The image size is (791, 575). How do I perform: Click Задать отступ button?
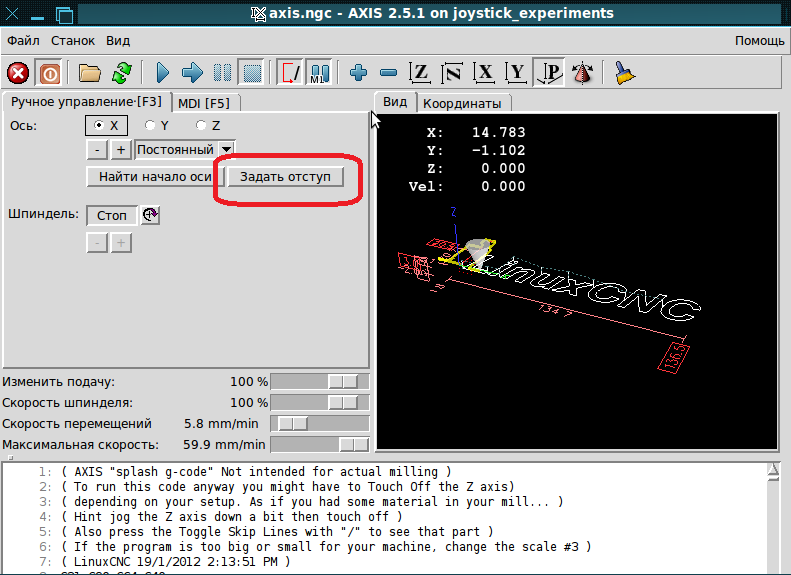(286, 177)
